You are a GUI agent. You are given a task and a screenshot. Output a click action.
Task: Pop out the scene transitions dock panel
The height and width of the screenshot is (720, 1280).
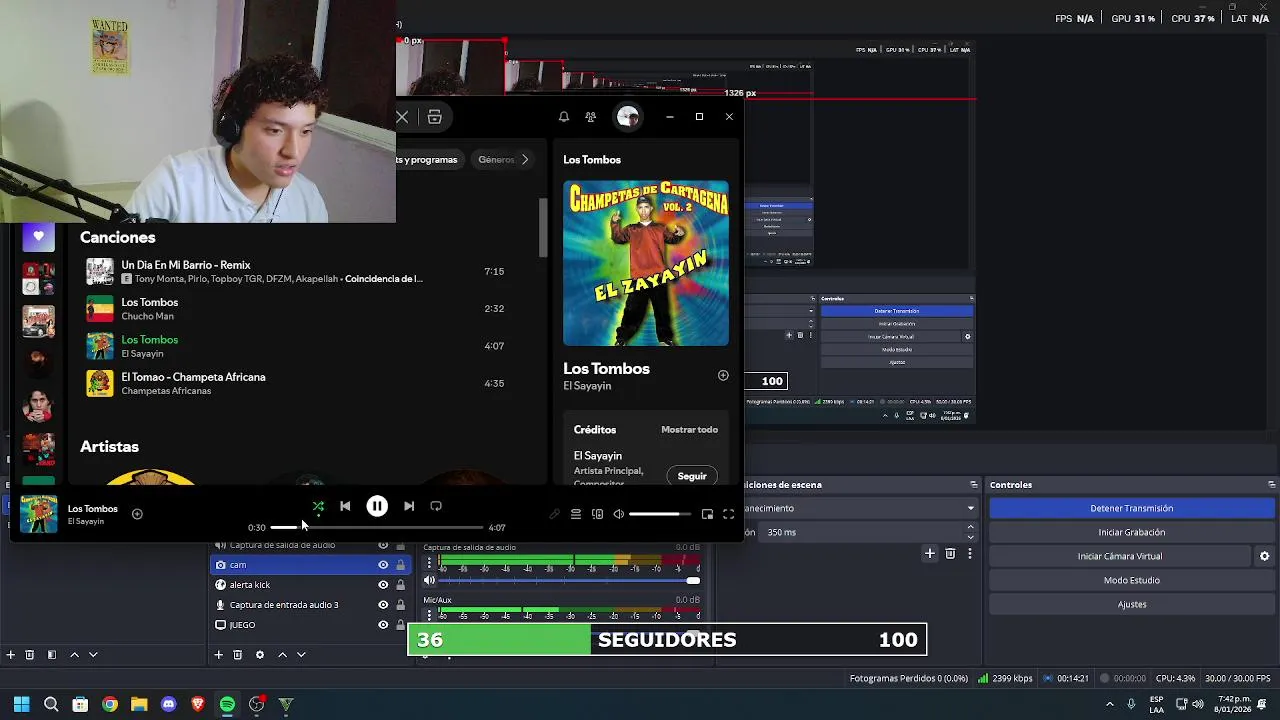pos(974,485)
